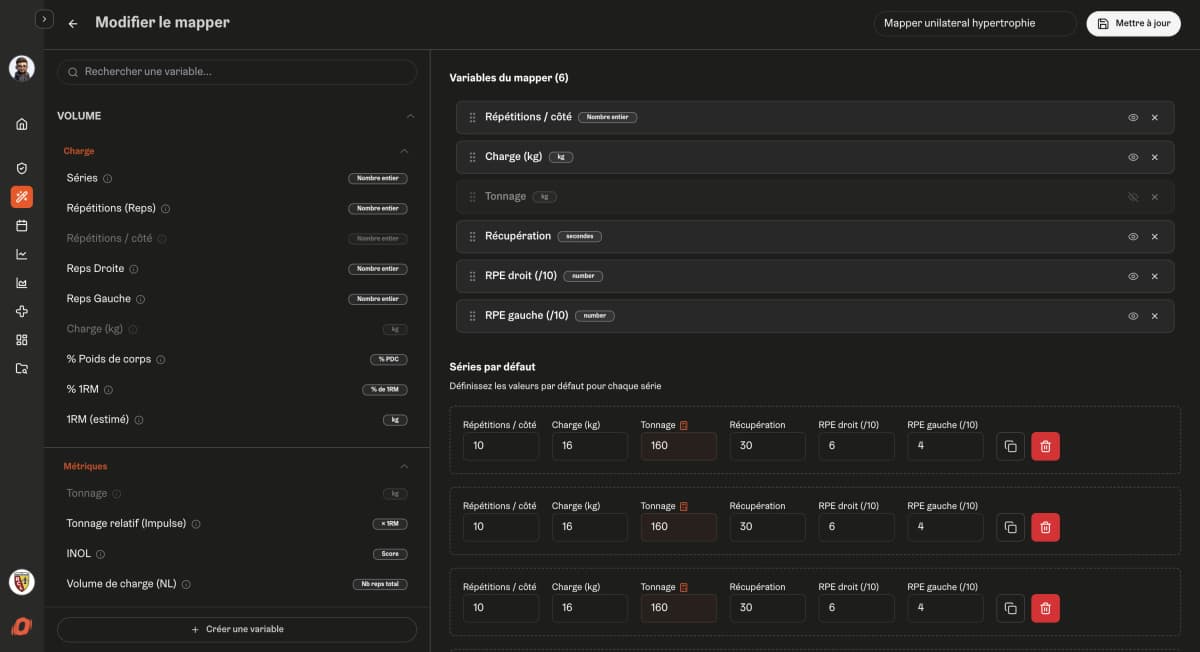Remove Récupération from mapper
Viewport: 1200px width, 652px height.
(x=1155, y=237)
